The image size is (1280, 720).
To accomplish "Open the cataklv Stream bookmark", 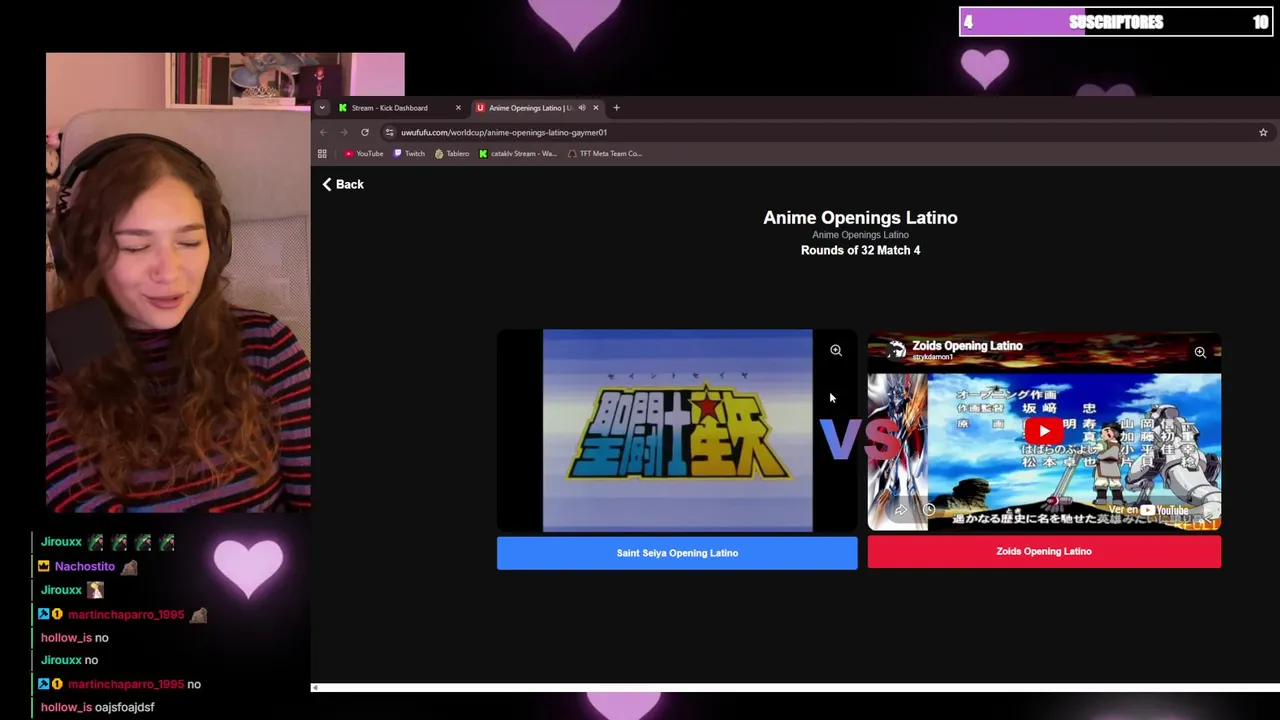I will click(518, 154).
